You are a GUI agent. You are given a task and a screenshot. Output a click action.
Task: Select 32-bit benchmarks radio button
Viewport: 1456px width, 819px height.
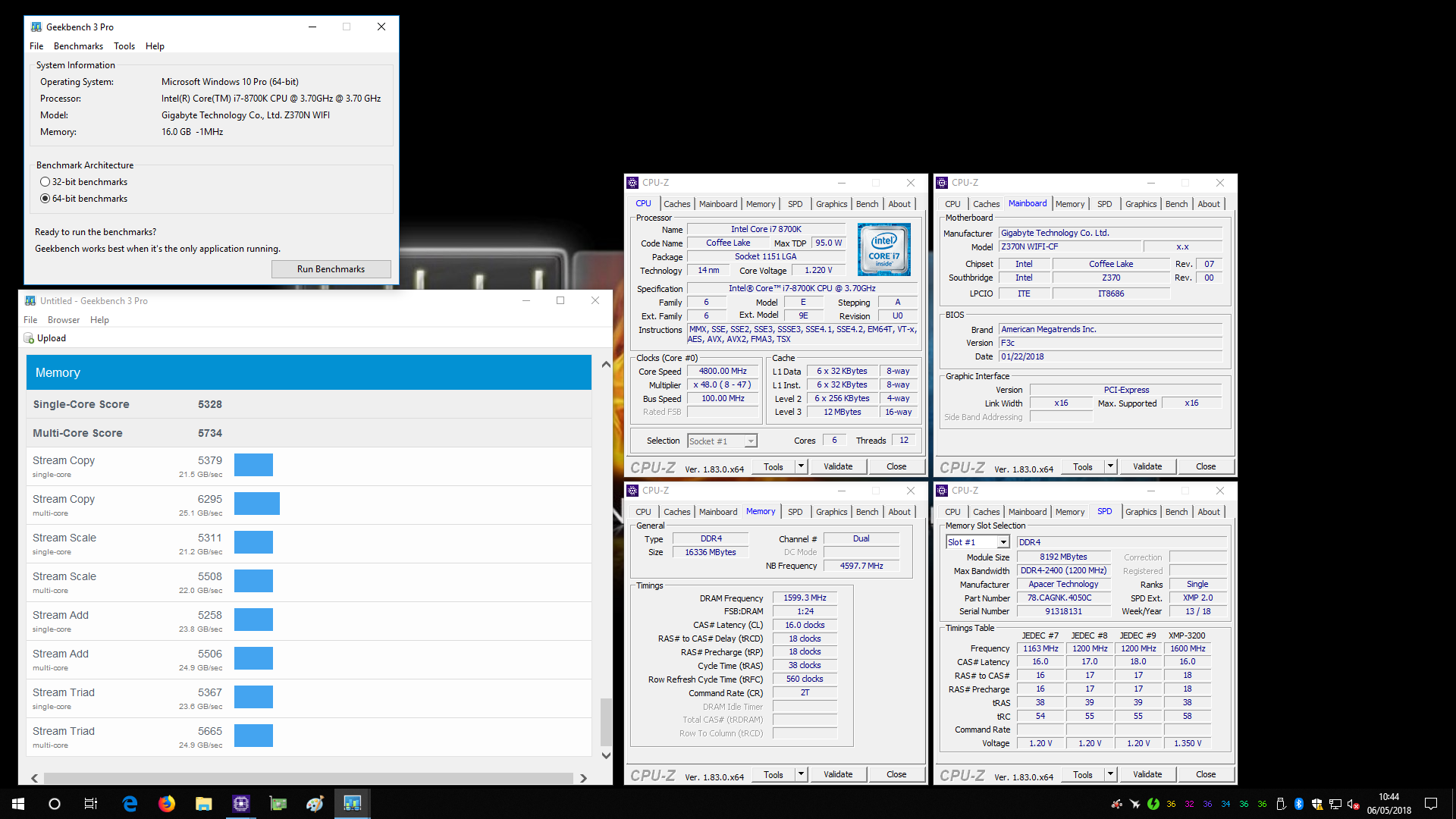click(x=45, y=182)
